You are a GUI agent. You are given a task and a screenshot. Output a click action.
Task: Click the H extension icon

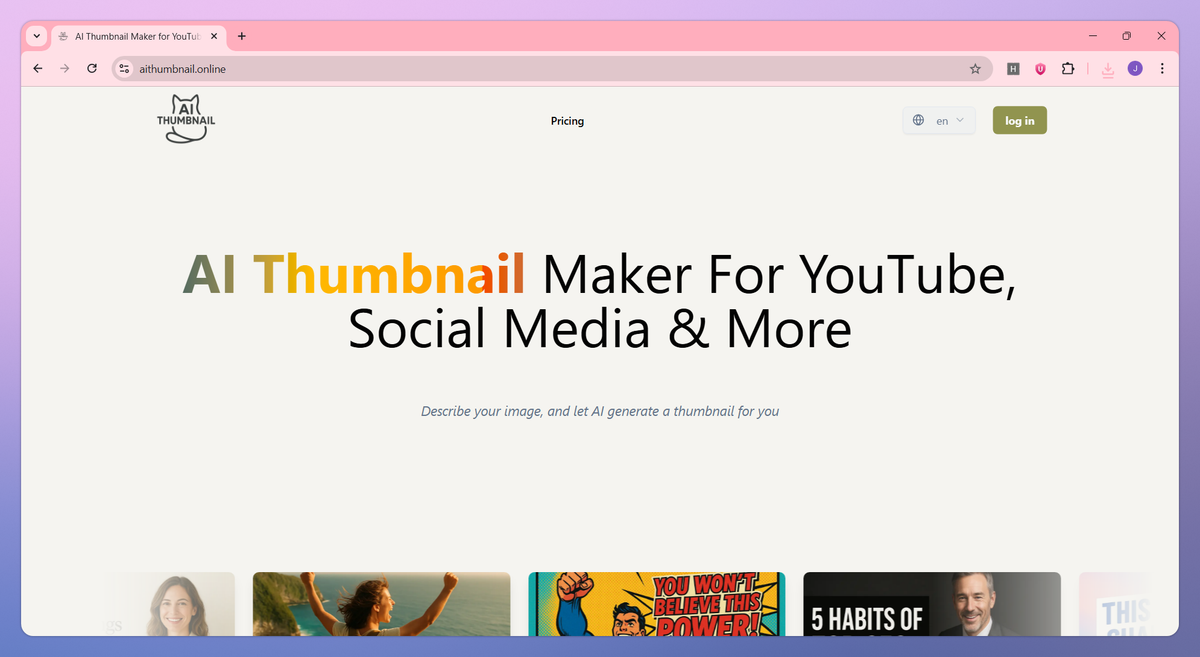(x=1013, y=69)
